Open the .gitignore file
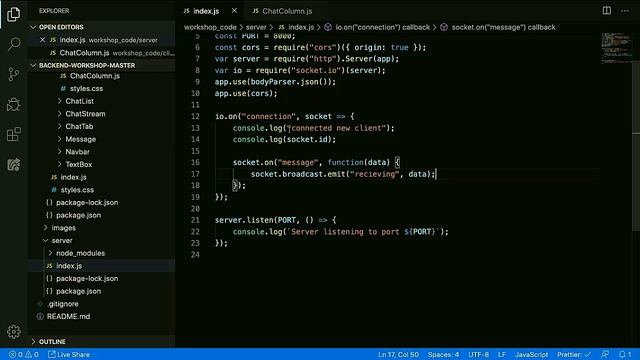Image resolution: width=640 pixels, height=360 pixels. click(63, 304)
